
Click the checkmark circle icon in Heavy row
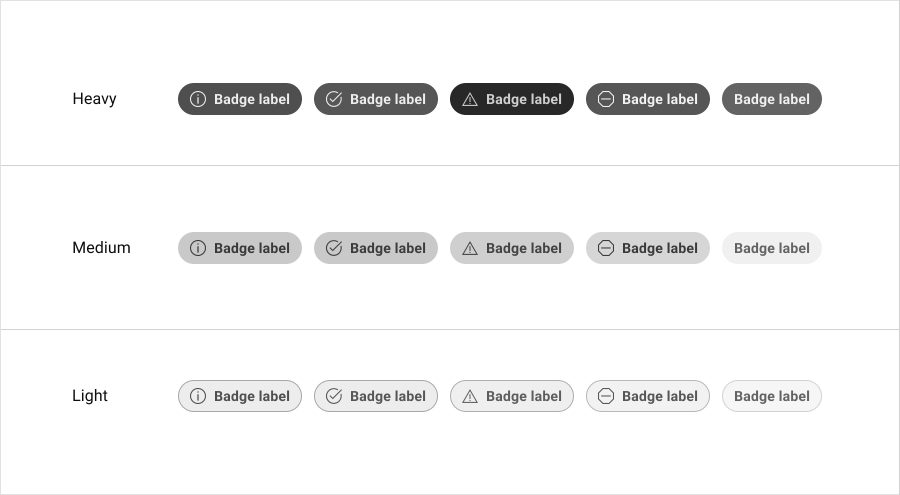point(334,99)
